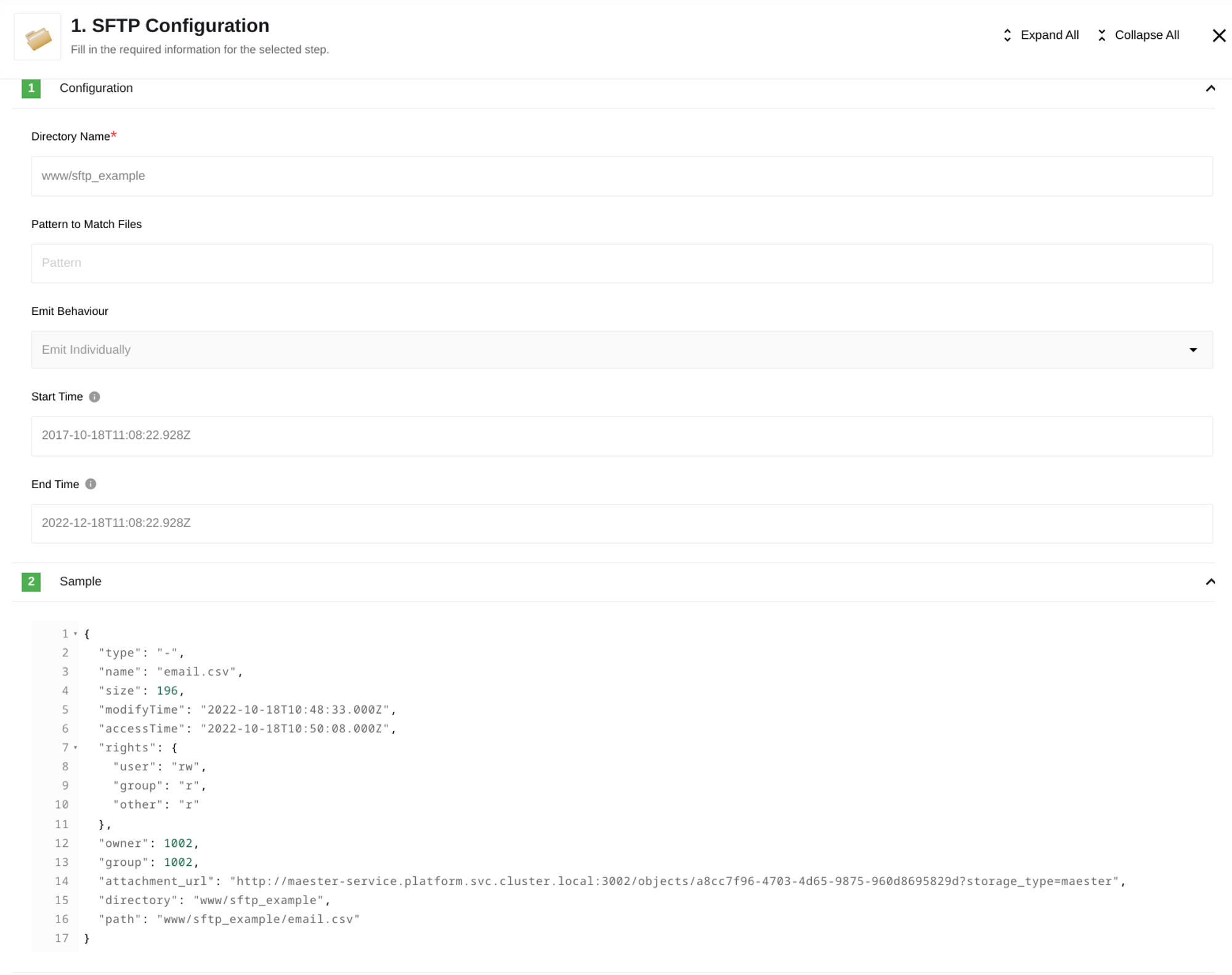Viewport: 1232px width, 975px height.
Task: Click the size value 196
Action: point(167,691)
